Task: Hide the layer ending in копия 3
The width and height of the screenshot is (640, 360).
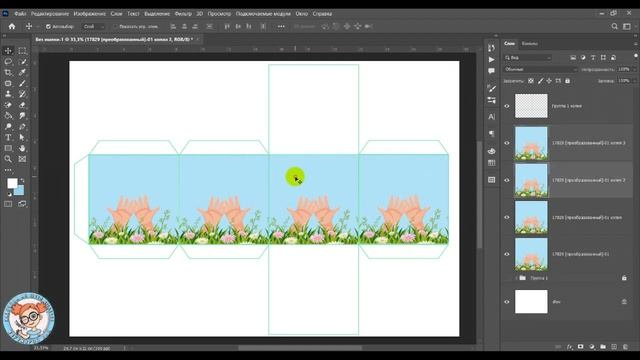Action: click(507, 143)
